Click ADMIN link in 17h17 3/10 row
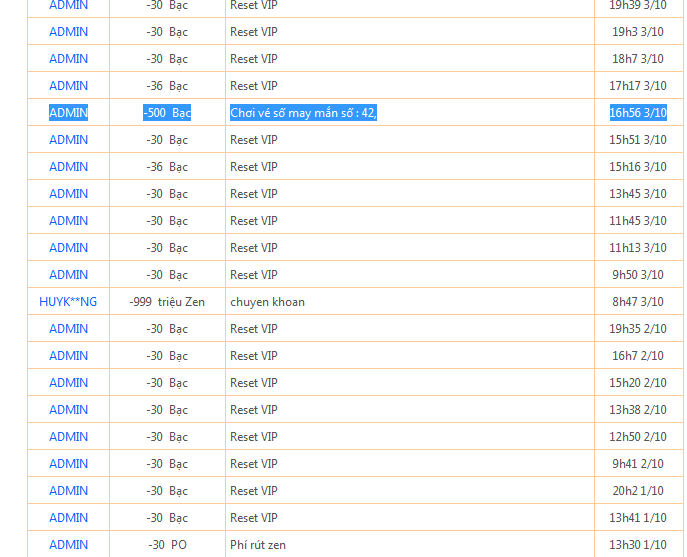 (68, 86)
